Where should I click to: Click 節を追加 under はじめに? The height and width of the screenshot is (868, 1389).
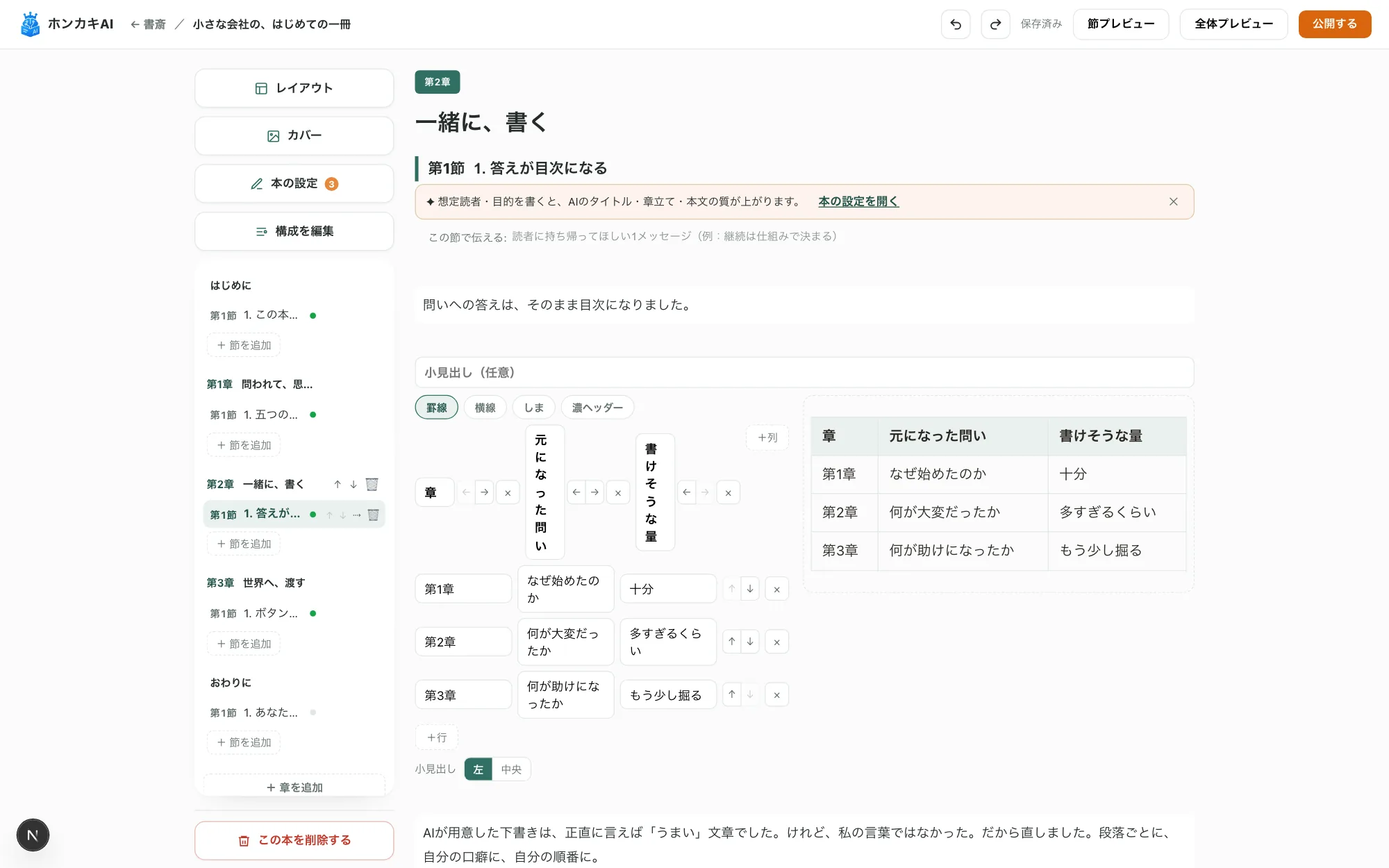[x=244, y=345]
